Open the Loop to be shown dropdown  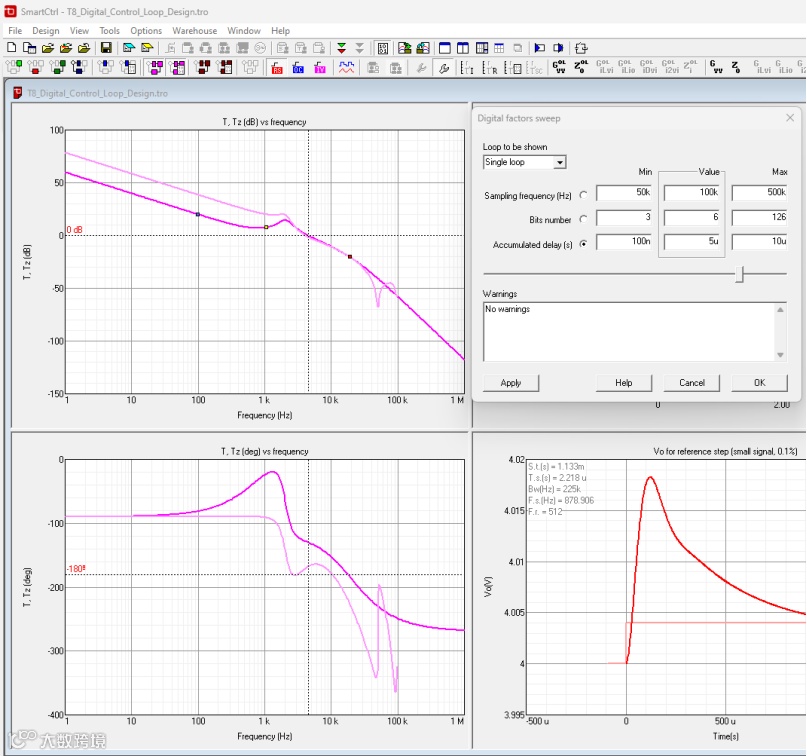tap(559, 162)
